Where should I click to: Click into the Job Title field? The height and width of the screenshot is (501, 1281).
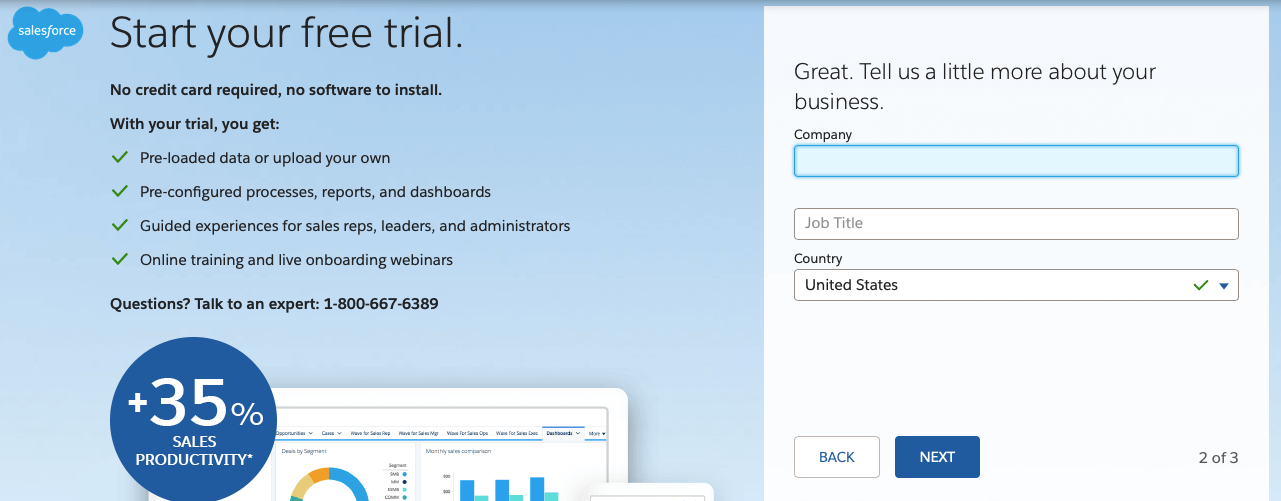[1016, 224]
